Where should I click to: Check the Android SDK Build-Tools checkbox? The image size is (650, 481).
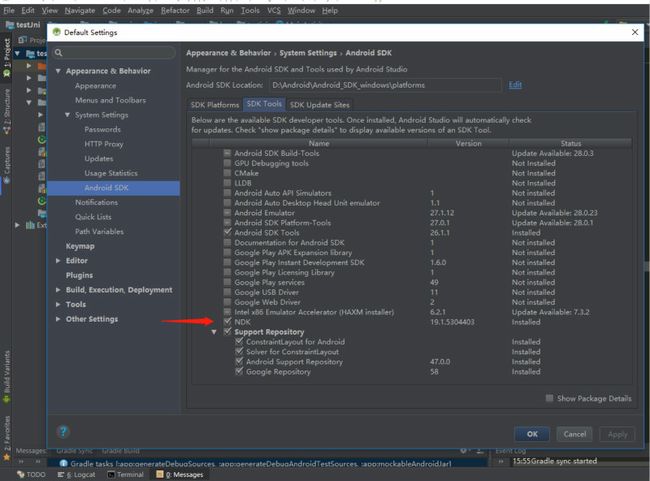(x=227, y=153)
